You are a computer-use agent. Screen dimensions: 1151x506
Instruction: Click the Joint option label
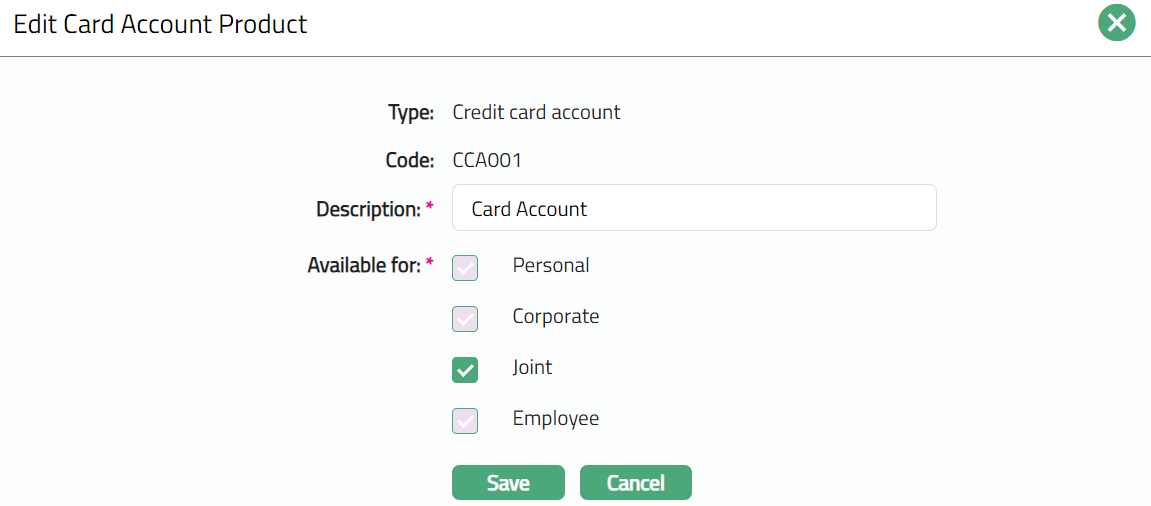[532, 368]
